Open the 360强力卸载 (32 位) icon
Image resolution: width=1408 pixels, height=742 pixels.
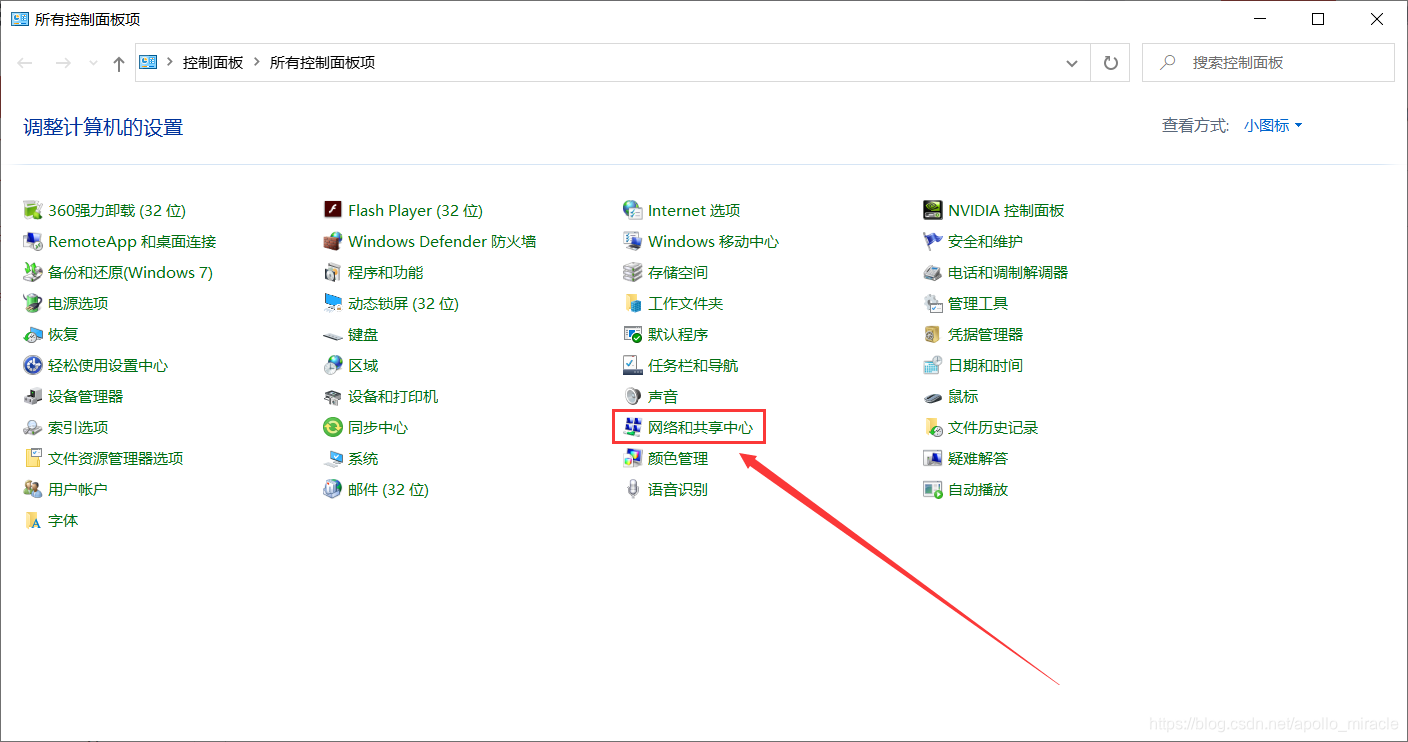tap(33, 210)
